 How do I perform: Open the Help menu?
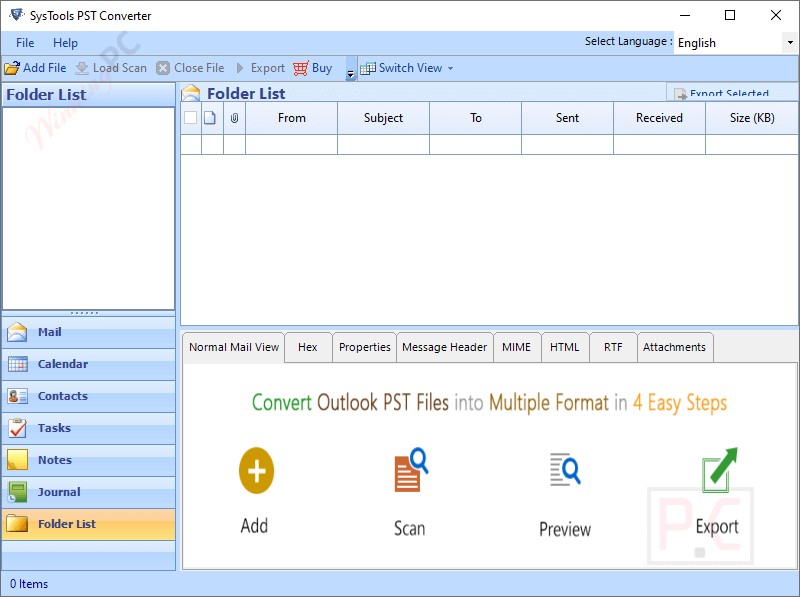point(65,43)
